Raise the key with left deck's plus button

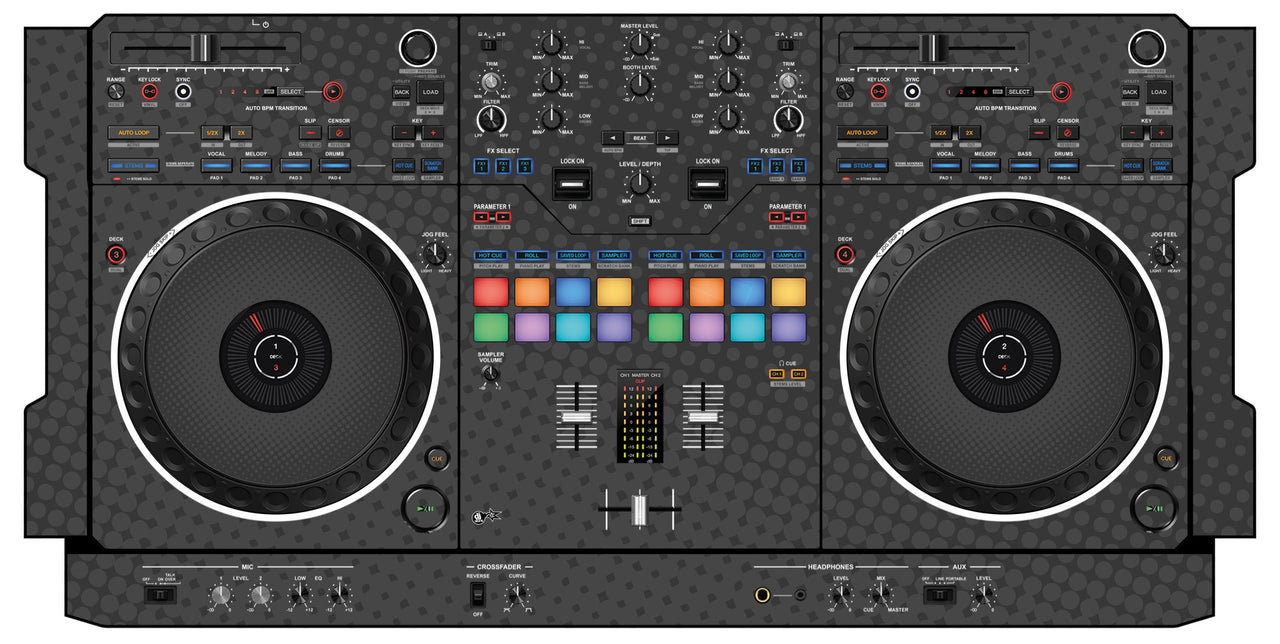(433, 133)
